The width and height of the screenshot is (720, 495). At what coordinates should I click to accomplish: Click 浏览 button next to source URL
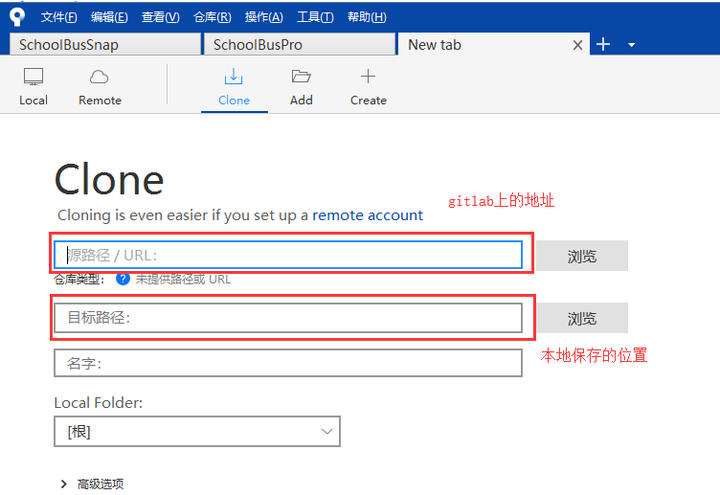[x=582, y=256]
